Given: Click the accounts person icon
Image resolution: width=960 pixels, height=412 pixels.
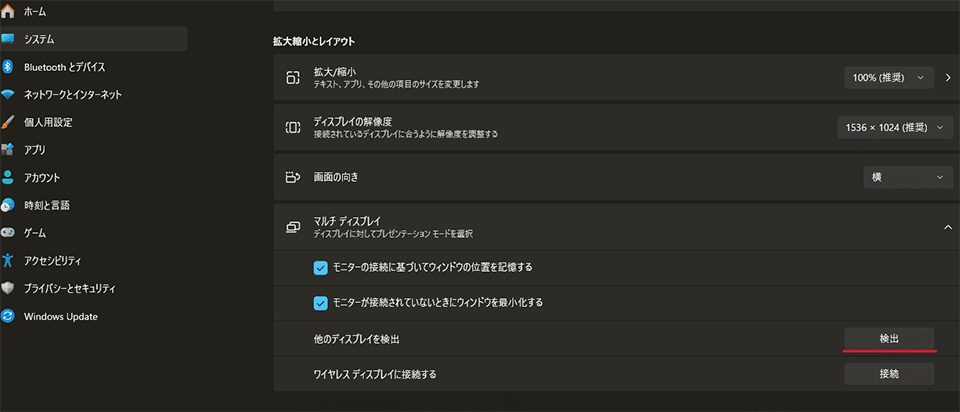Looking at the screenshot, I should [7, 178].
